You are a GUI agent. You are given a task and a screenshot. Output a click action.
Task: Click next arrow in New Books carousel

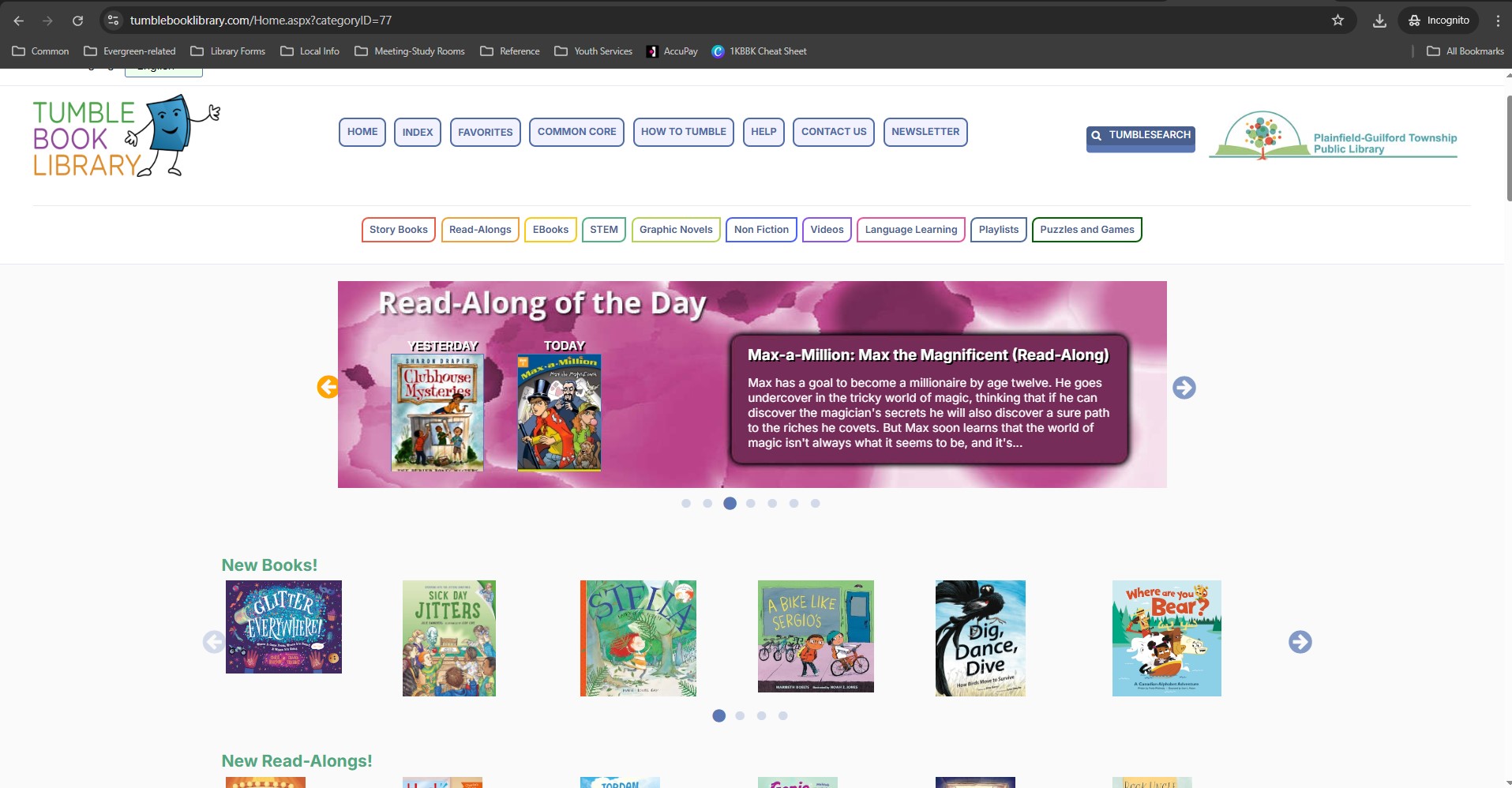coord(1300,642)
